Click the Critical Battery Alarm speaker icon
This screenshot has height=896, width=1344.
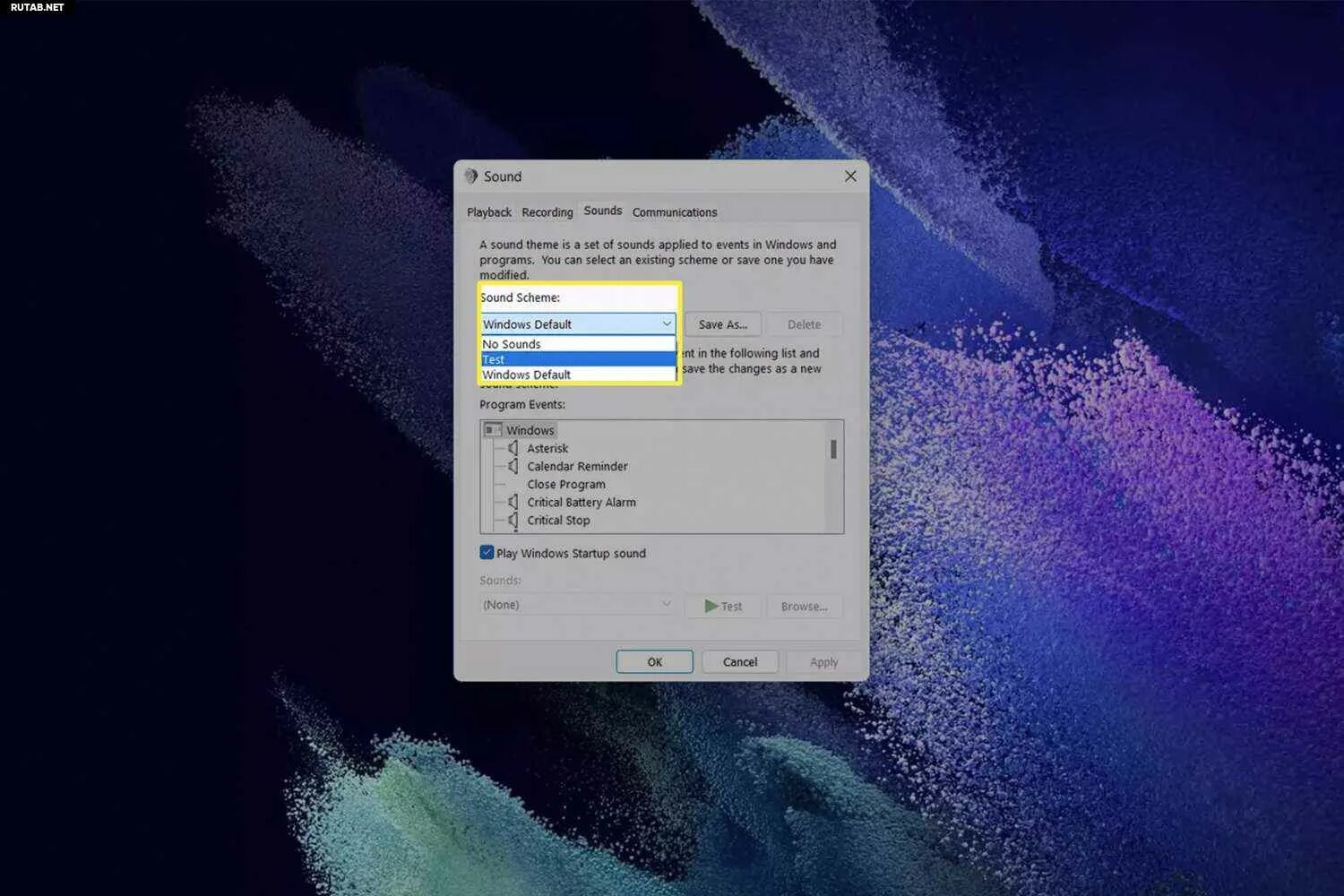[x=513, y=502]
